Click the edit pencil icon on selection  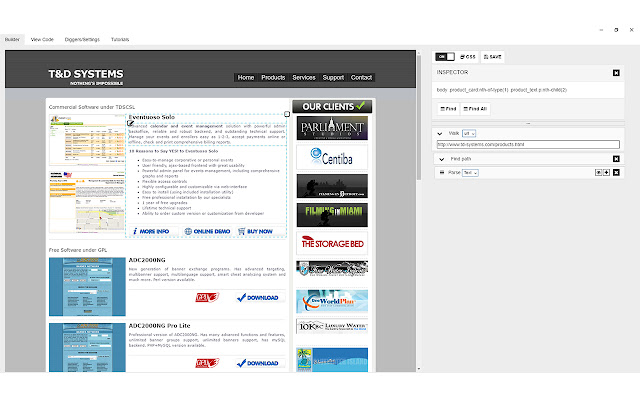131,123
